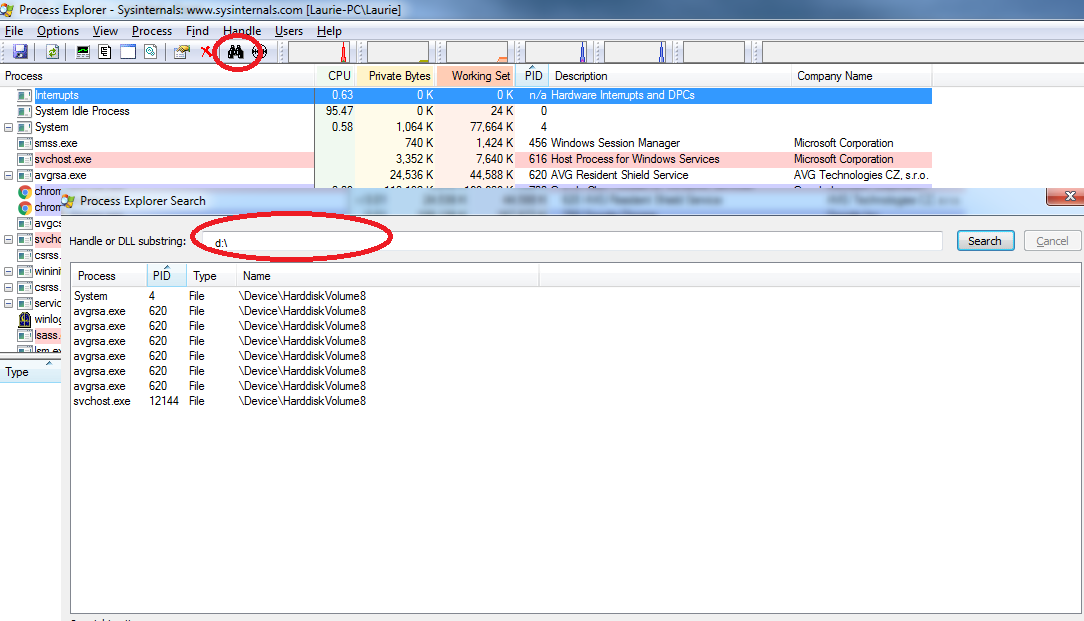Viewport: 1084px width, 621px height.
Task: Click the Interrupts process icon
Action: (x=25, y=95)
